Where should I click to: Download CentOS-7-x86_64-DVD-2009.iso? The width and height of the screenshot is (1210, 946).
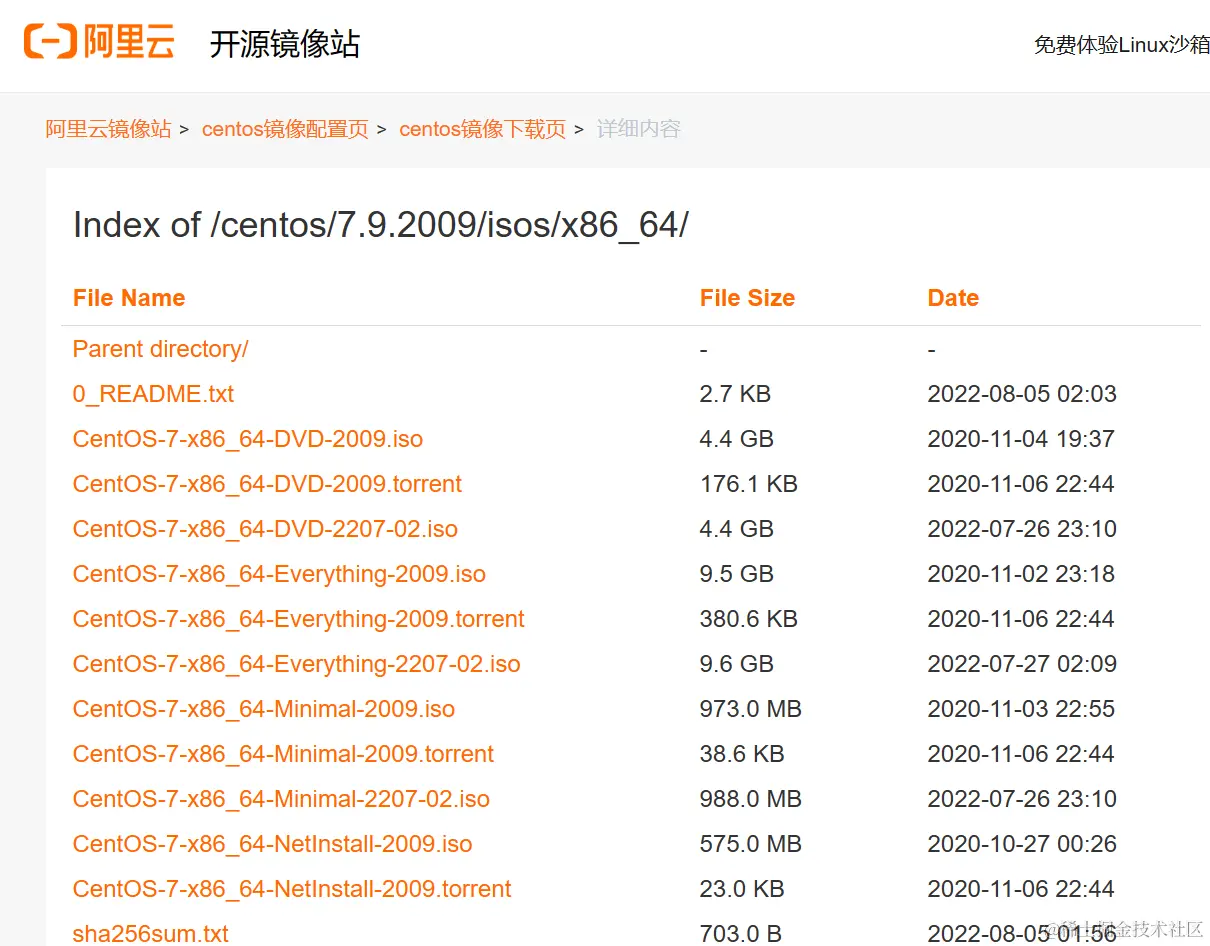tap(248, 439)
